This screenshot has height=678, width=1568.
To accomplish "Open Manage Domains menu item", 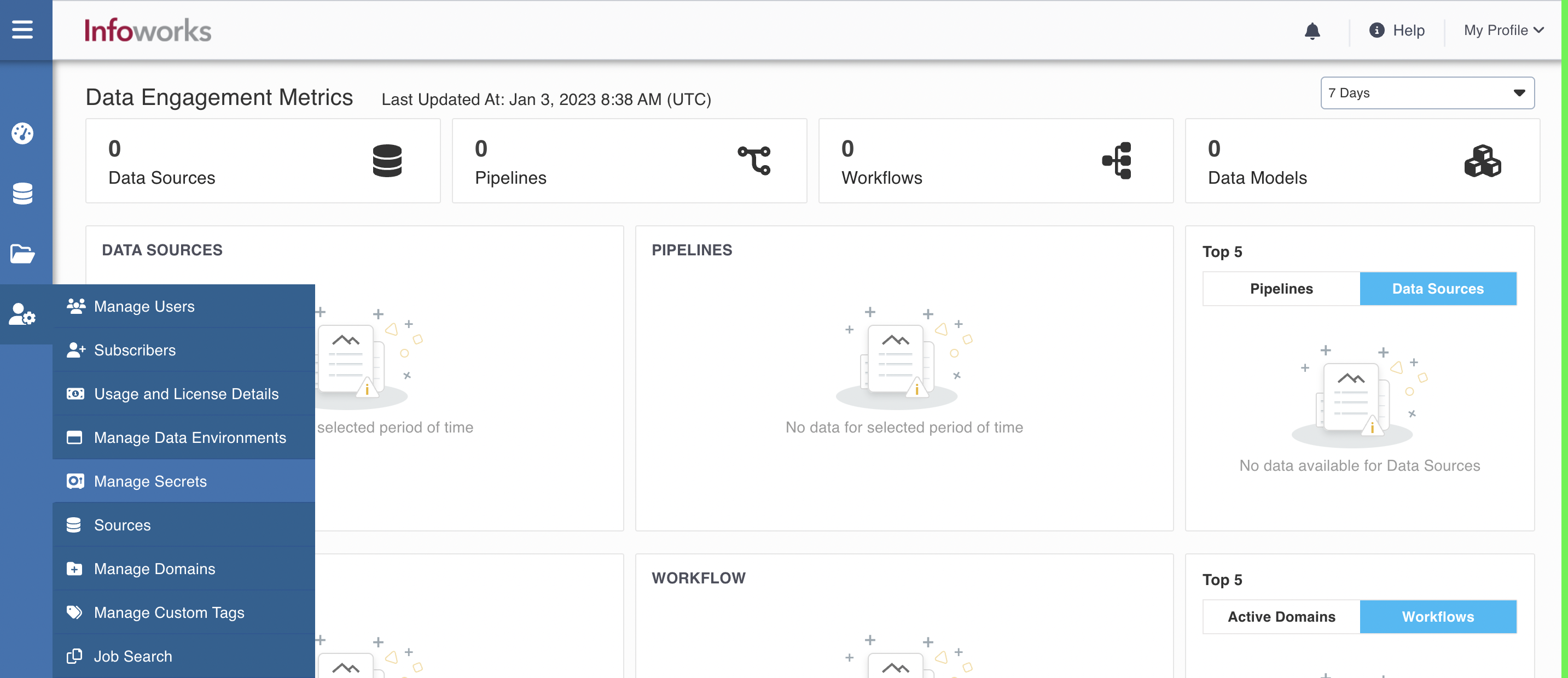I will click(184, 569).
